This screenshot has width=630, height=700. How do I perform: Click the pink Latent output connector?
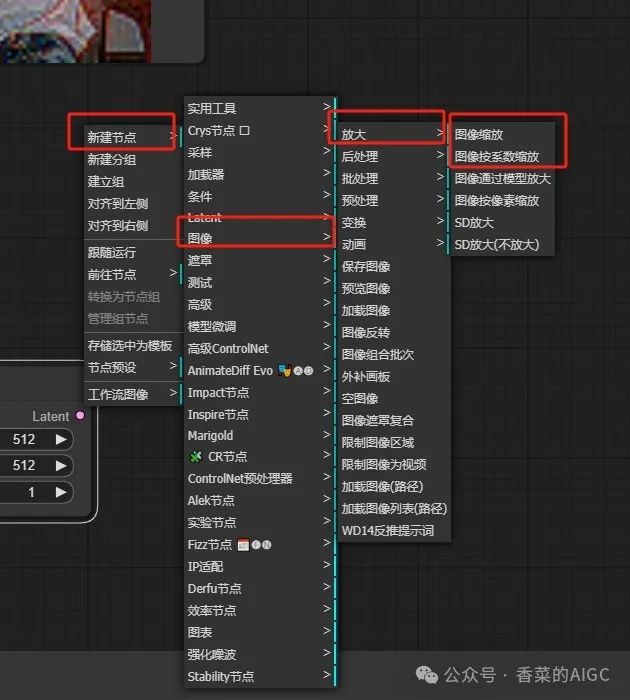coord(80,416)
